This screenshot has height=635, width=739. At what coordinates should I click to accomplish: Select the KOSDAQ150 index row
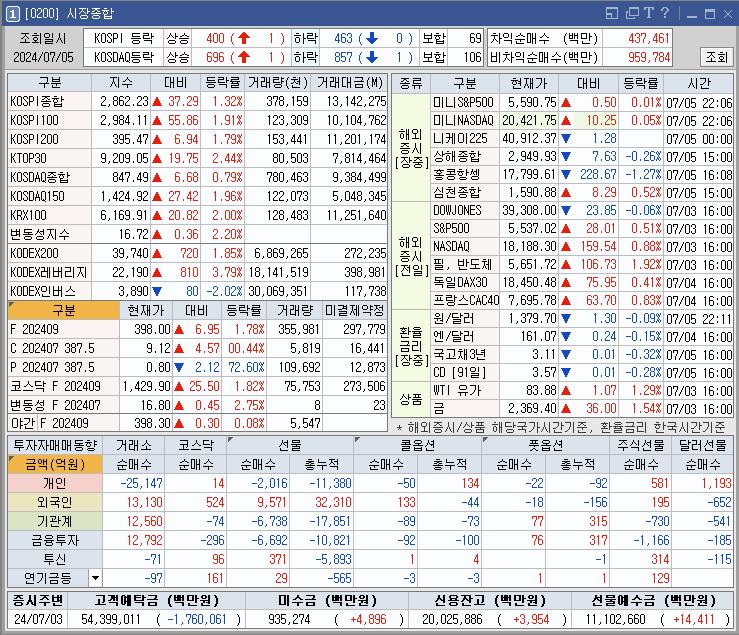coord(197,196)
